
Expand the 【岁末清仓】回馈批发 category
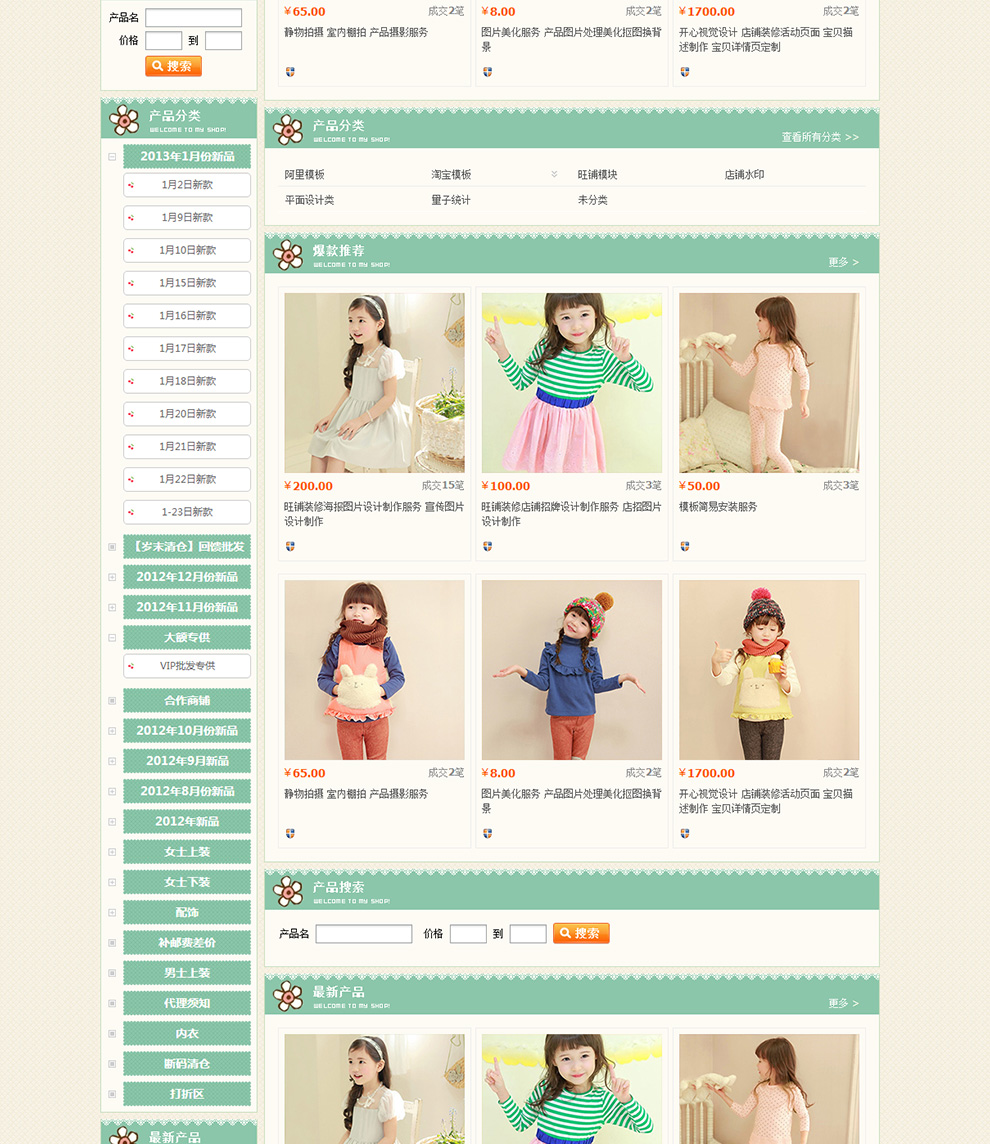coord(112,547)
